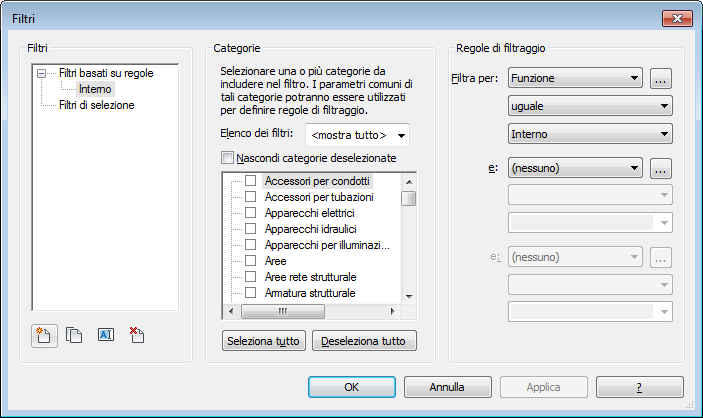Click the category list vertical scrollbar down arrow
Image resolution: width=703 pixels, height=418 pixels.
point(408,296)
